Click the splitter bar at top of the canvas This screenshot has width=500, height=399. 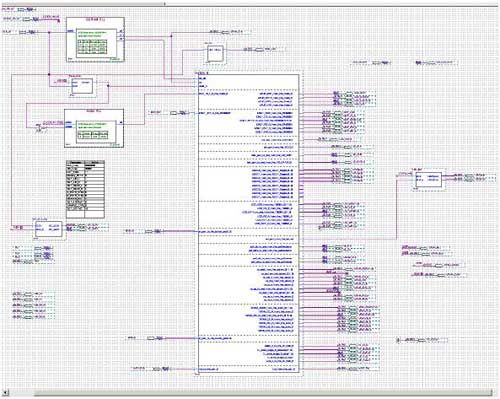[x=250, y=4]
